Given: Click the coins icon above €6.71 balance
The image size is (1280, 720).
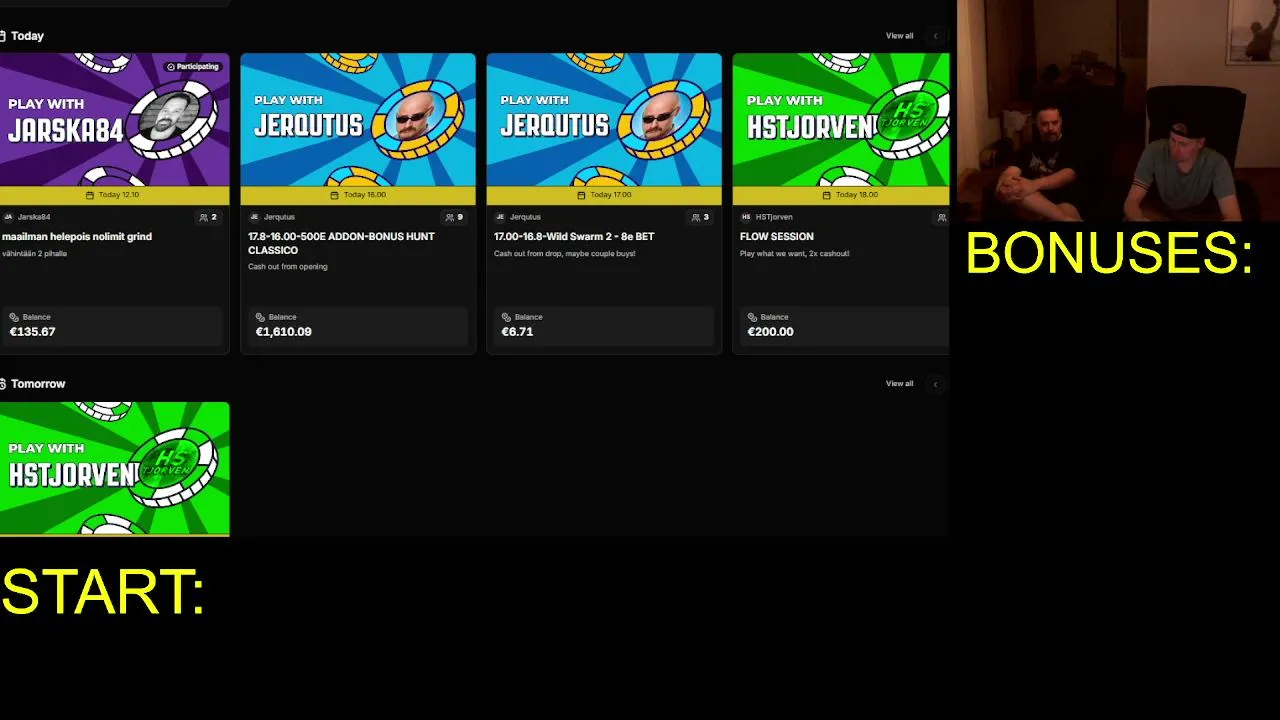Looking at the screenshot, I should [507, 317].
